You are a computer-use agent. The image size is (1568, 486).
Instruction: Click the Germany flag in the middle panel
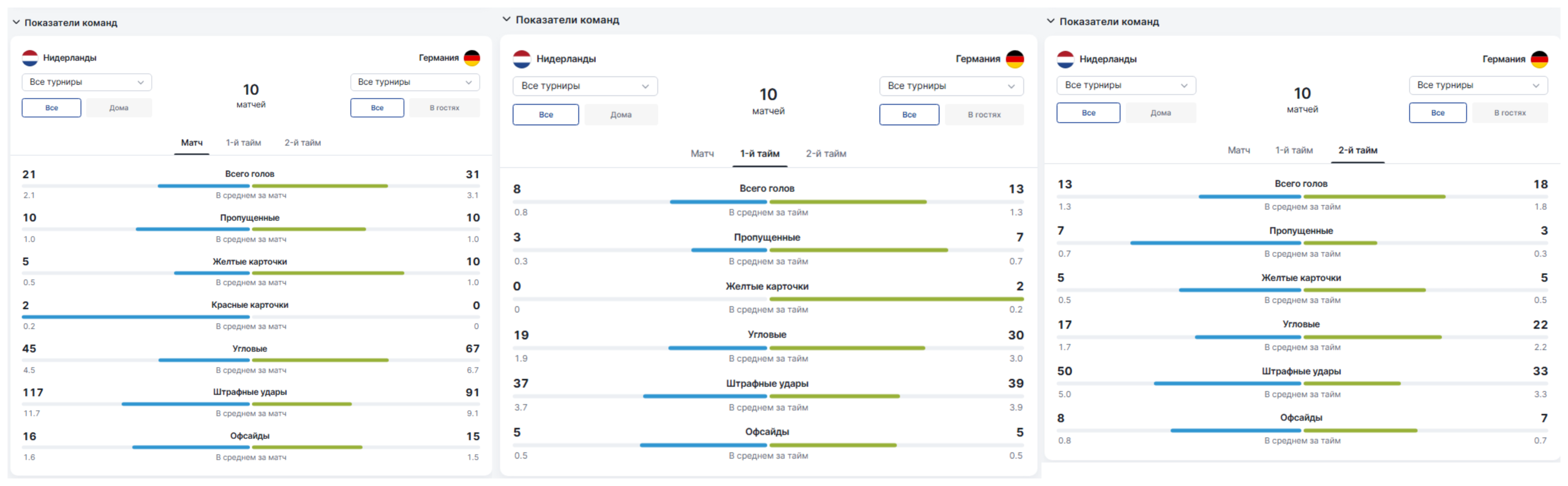point(1015,59)
